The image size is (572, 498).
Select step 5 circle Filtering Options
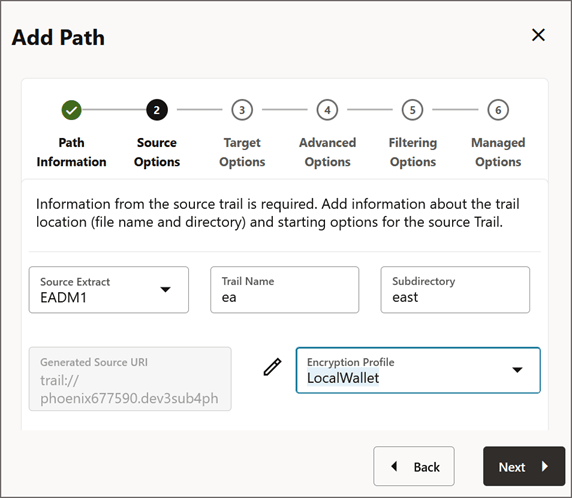click(x=413, y=110)
